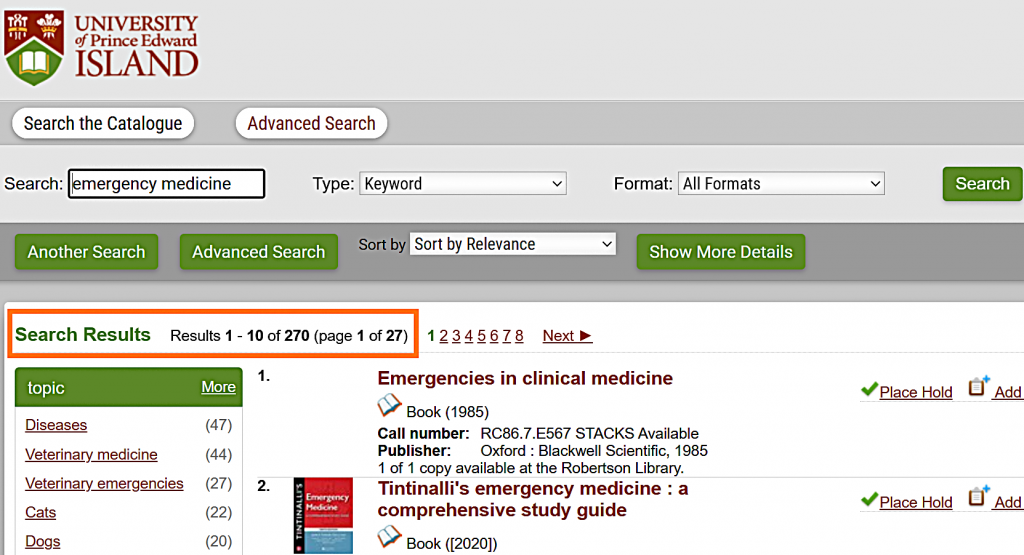Image resolution: width=1024 pixels, height=555 pixels.
Task: Click the book icon under Tintinalli's emergency medicine
Action: [x=389, y=539]
